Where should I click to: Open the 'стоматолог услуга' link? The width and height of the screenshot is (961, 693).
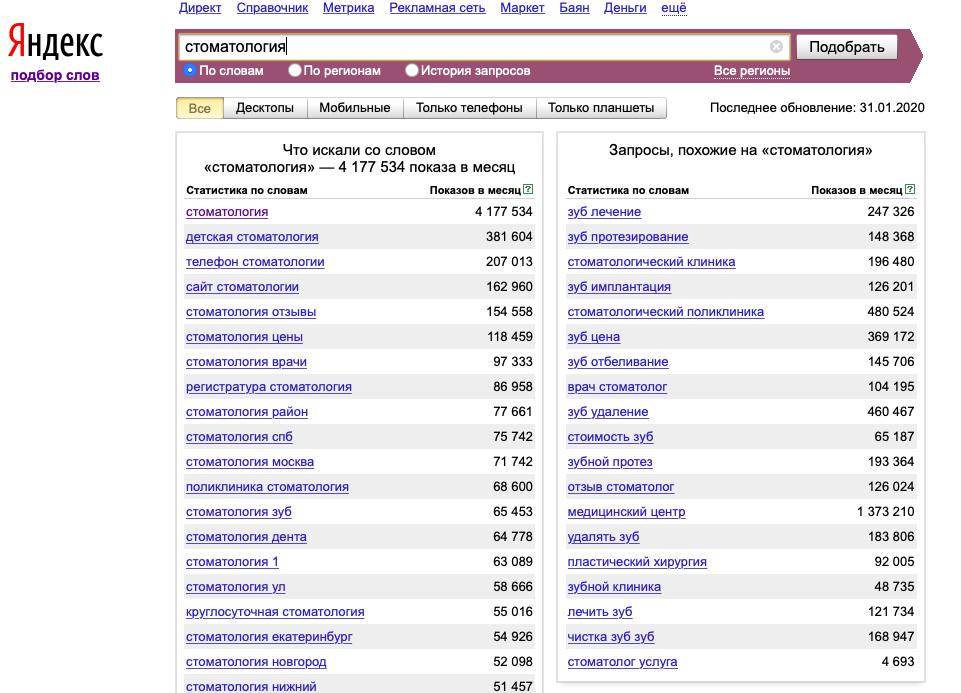coord(622,662)
